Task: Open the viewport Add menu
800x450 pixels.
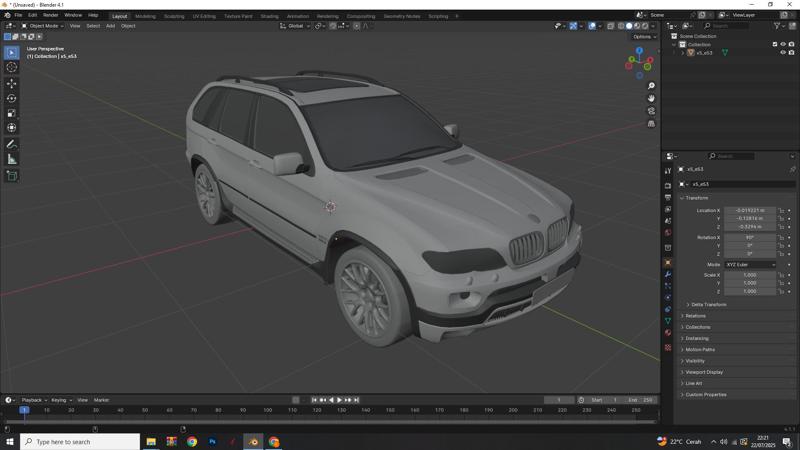Action: pos(110,26)
